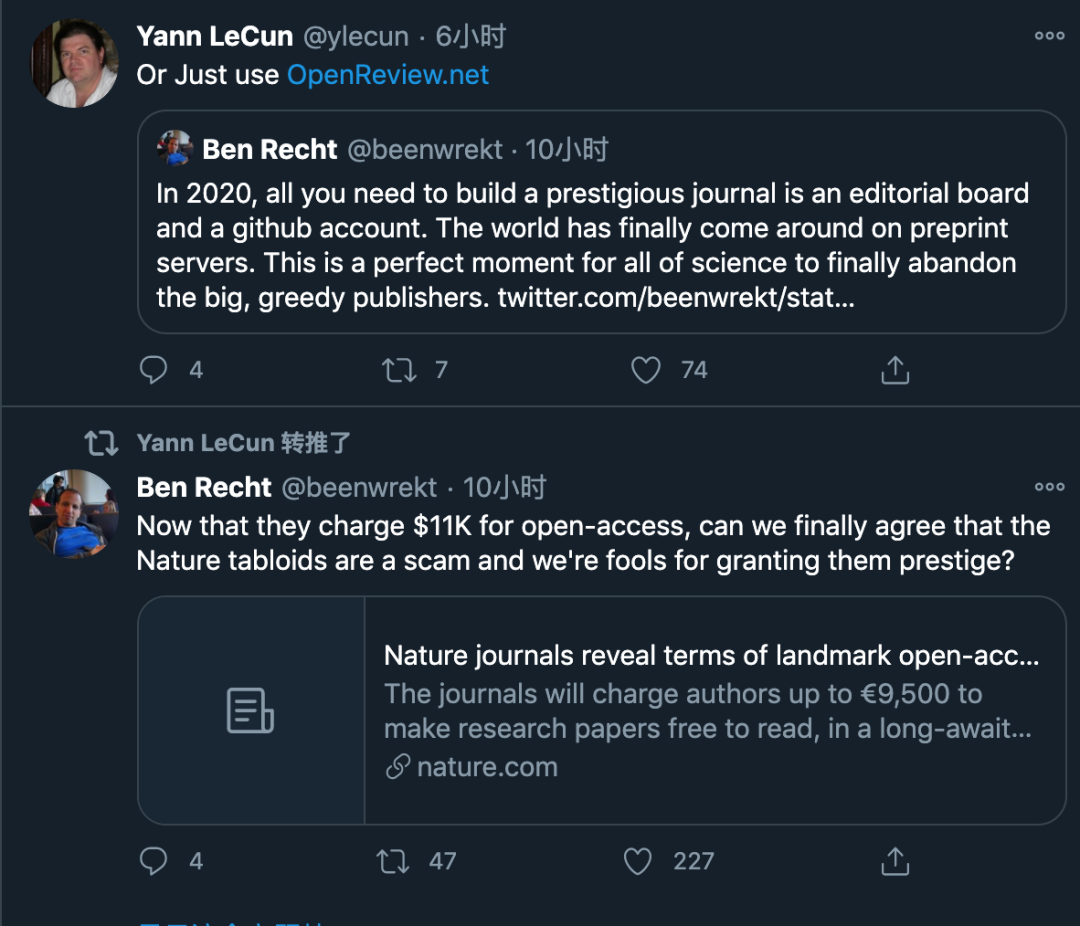The height and width of the screenshot is (926, 1080).
Task: Like Ben Recht's Nature tabloids tweet
Action: pyautogui.click(x=638, y=861)
